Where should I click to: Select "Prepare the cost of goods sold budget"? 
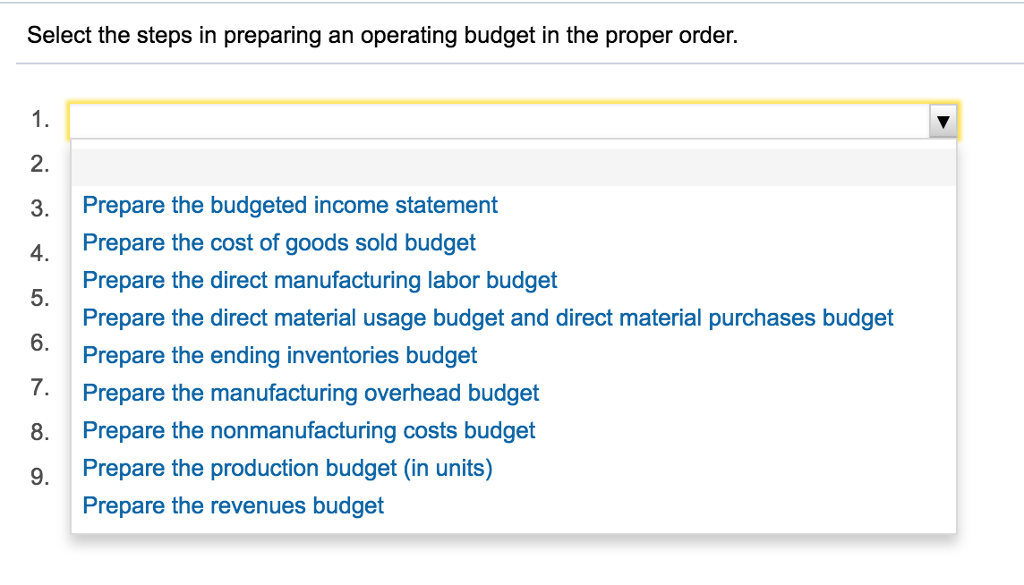(279, 242)
